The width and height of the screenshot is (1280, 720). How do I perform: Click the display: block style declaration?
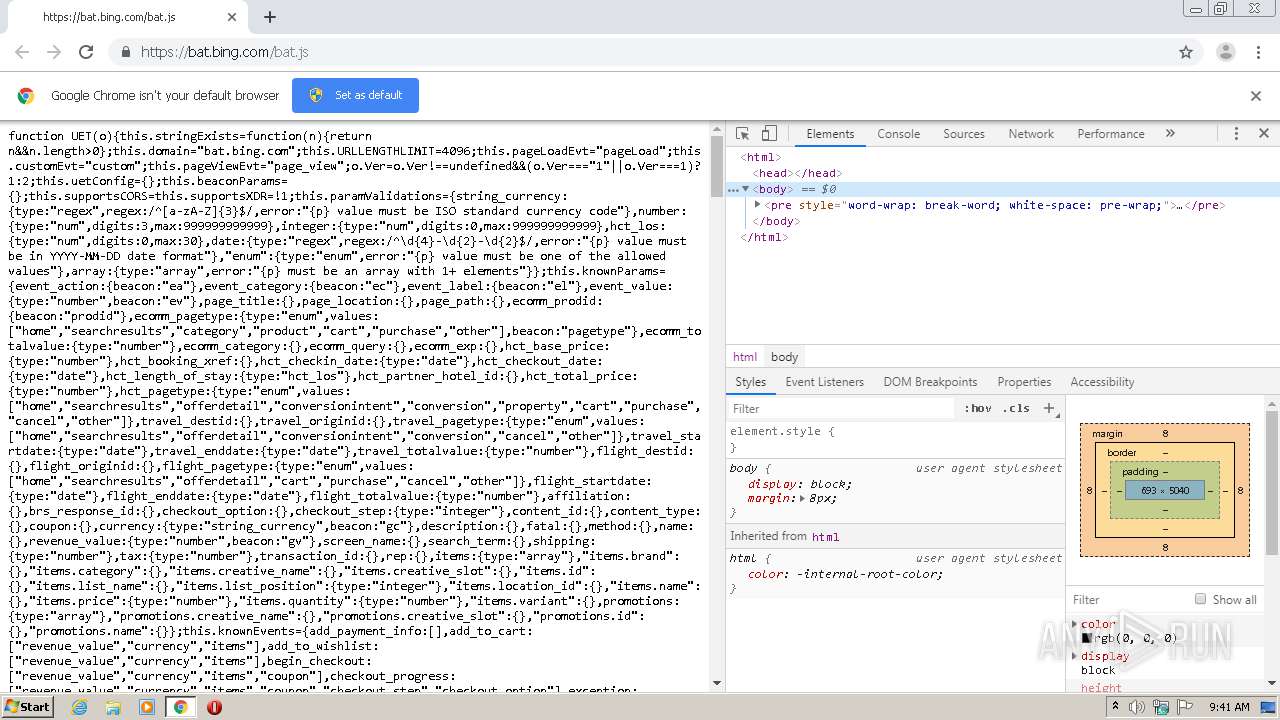800,484
